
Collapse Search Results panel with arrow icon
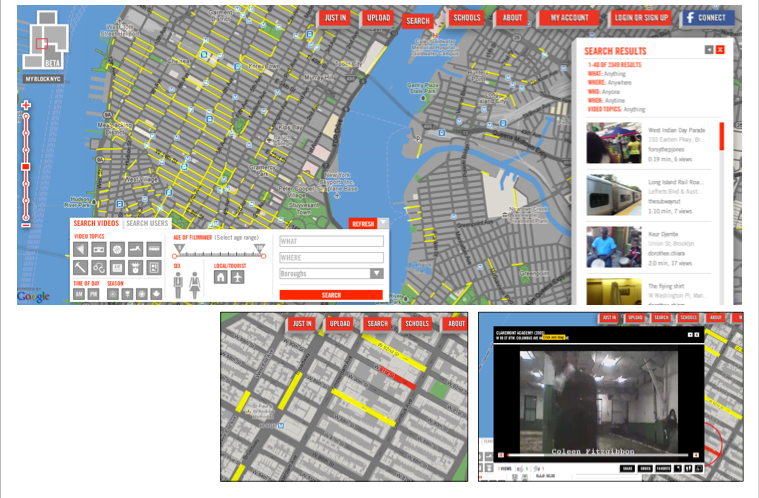(709, 49)
